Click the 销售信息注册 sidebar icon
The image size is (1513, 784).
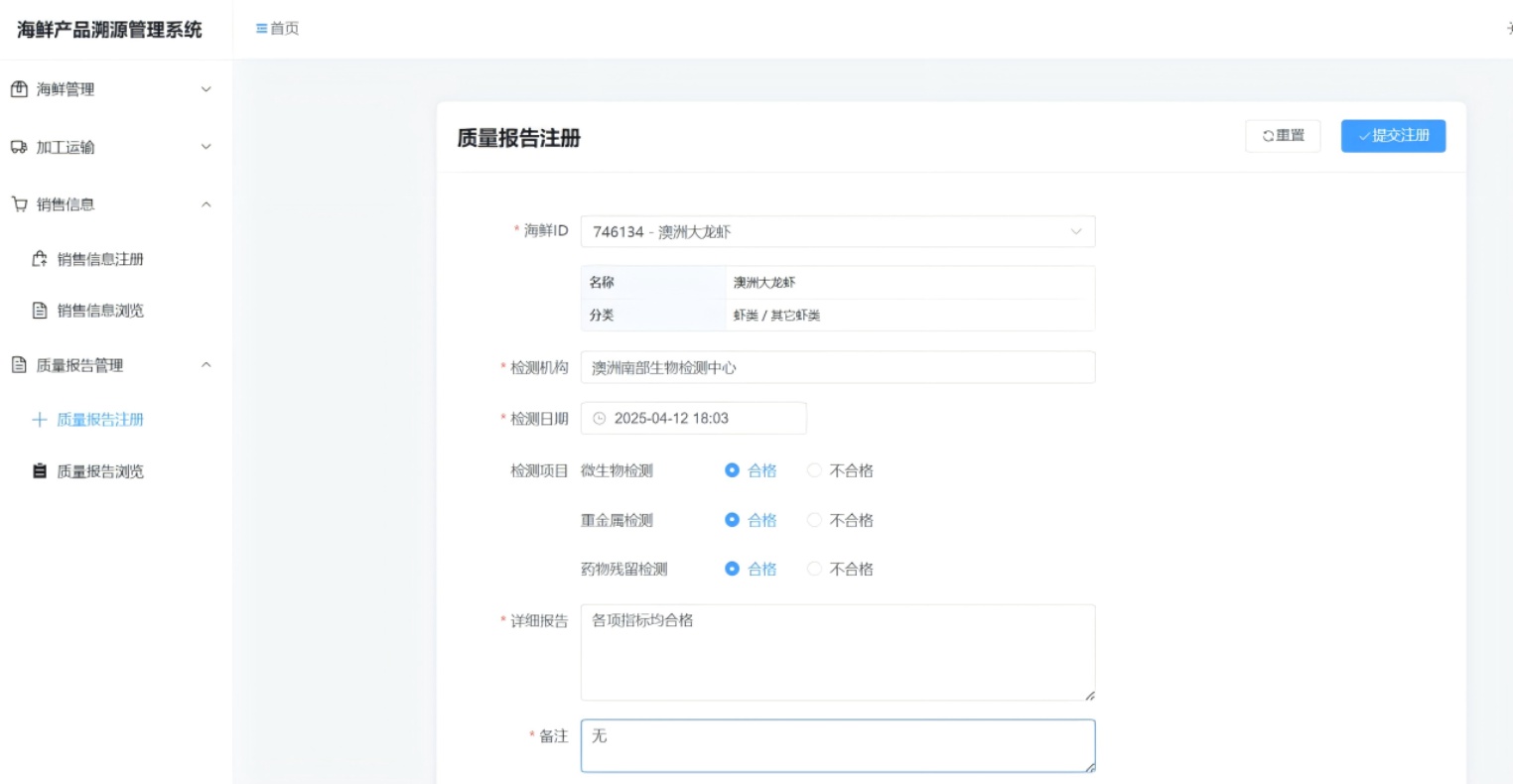[40, 259]
